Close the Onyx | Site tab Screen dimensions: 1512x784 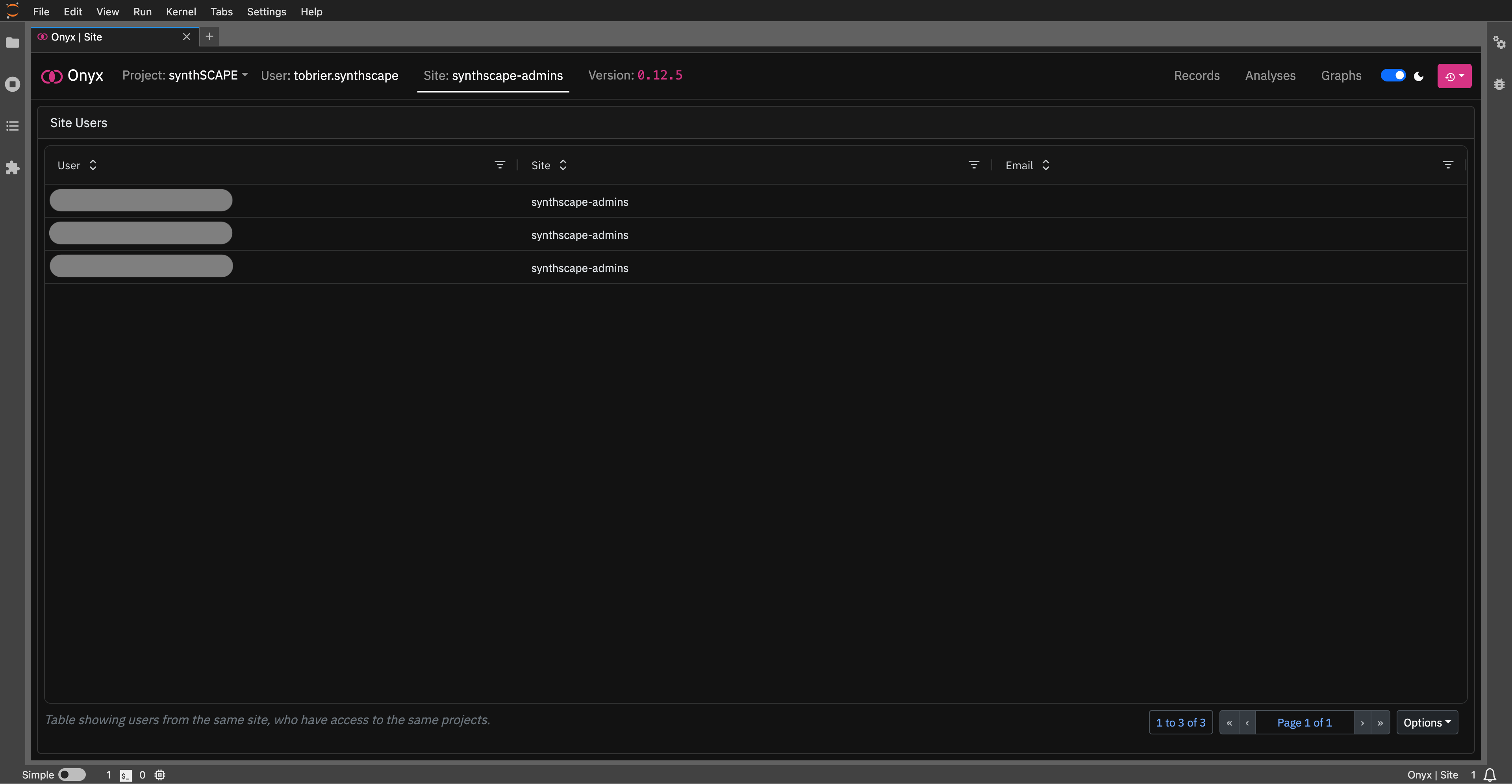tap(187, 37)
